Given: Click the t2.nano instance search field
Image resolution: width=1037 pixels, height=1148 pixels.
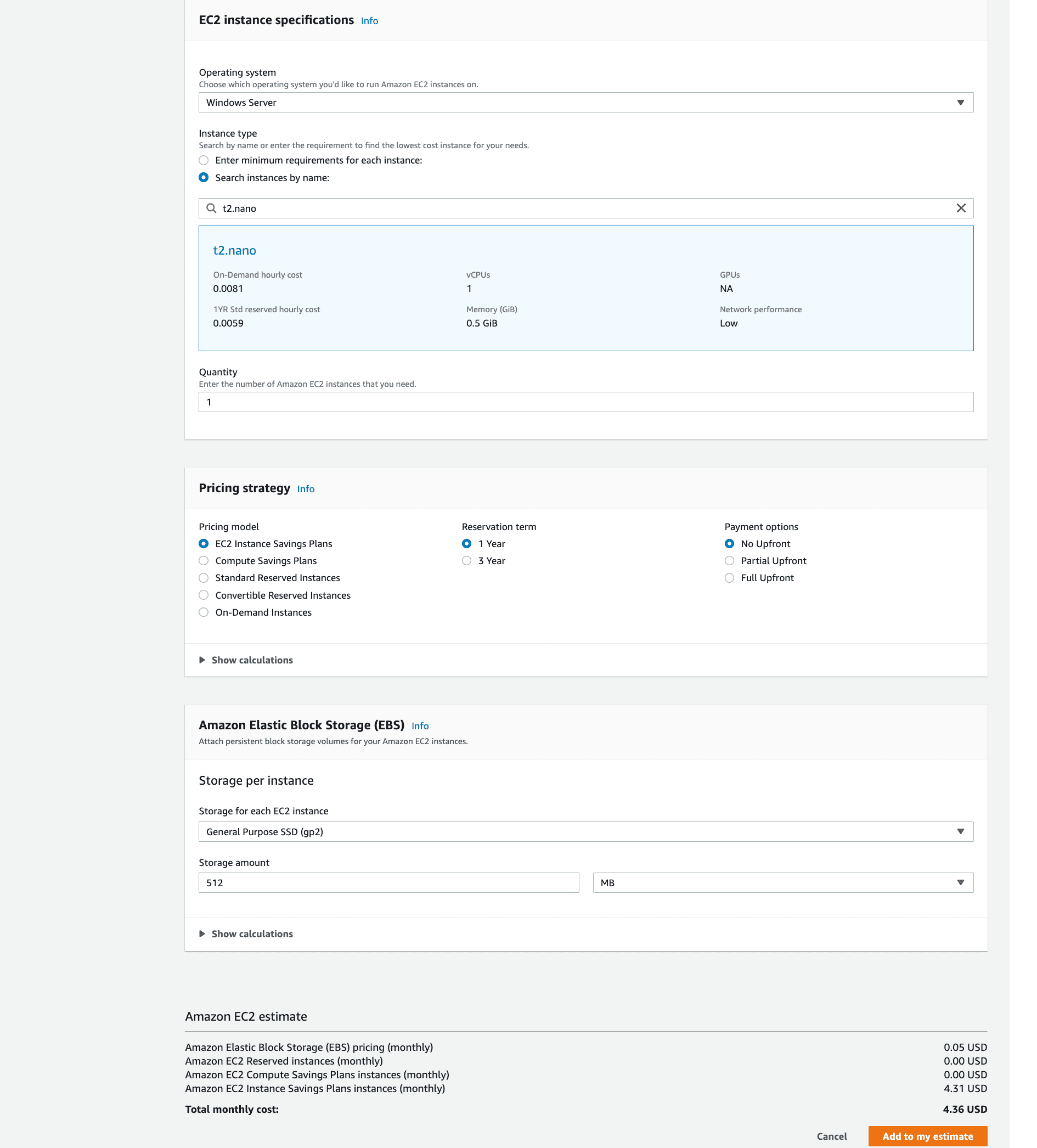Looking at the screenshot, I should [x=586, y=209].
